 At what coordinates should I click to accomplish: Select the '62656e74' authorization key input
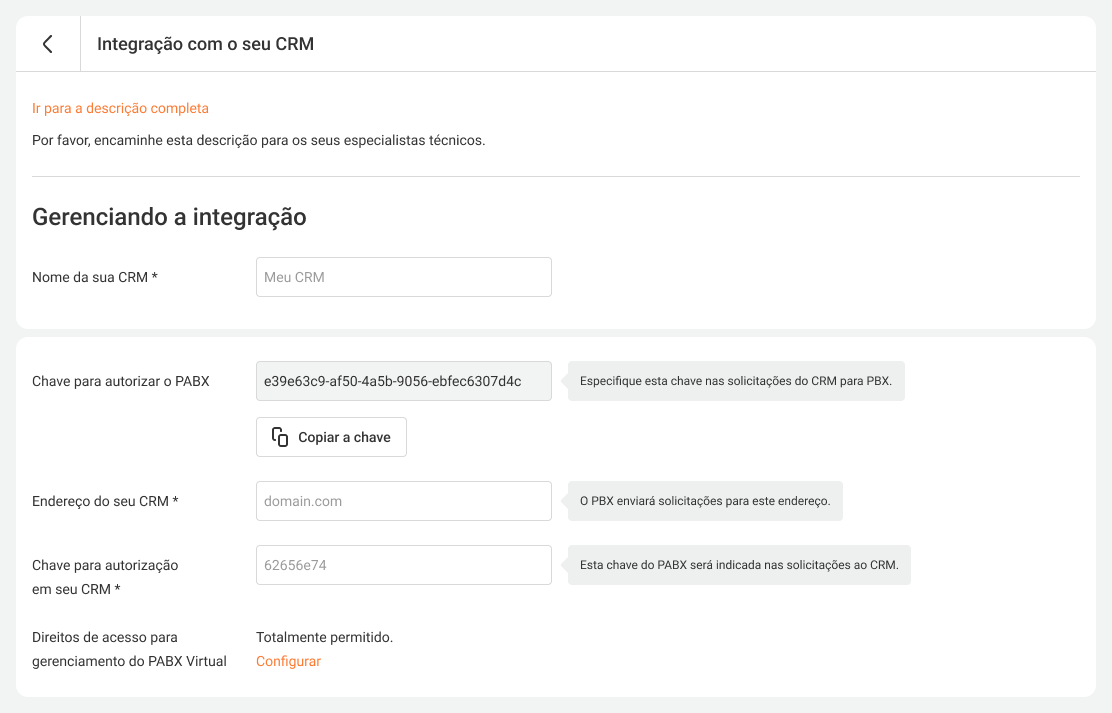(x=403, y=565)
